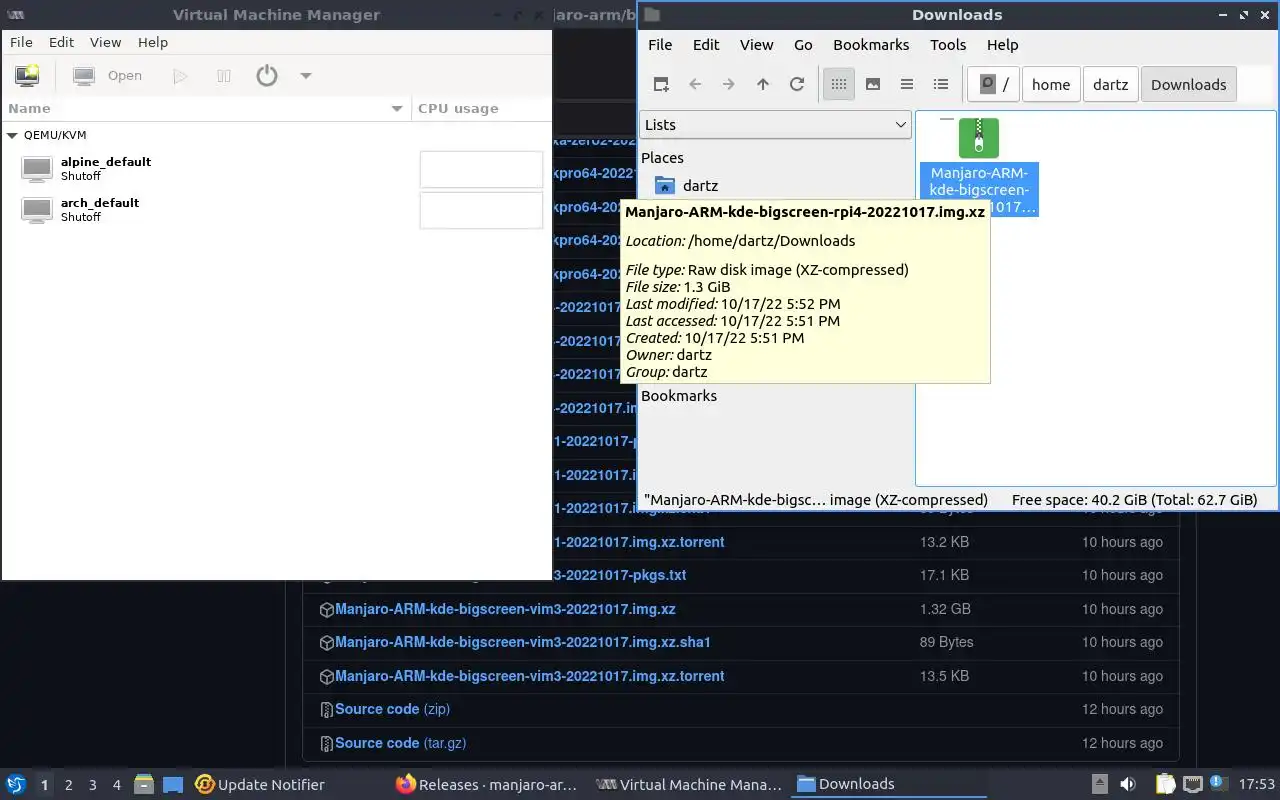Viewport: 1280px width, 800px height.
Task: Open Virtual Machine Manager Edit menu
Action: click(x=61, y=42)
